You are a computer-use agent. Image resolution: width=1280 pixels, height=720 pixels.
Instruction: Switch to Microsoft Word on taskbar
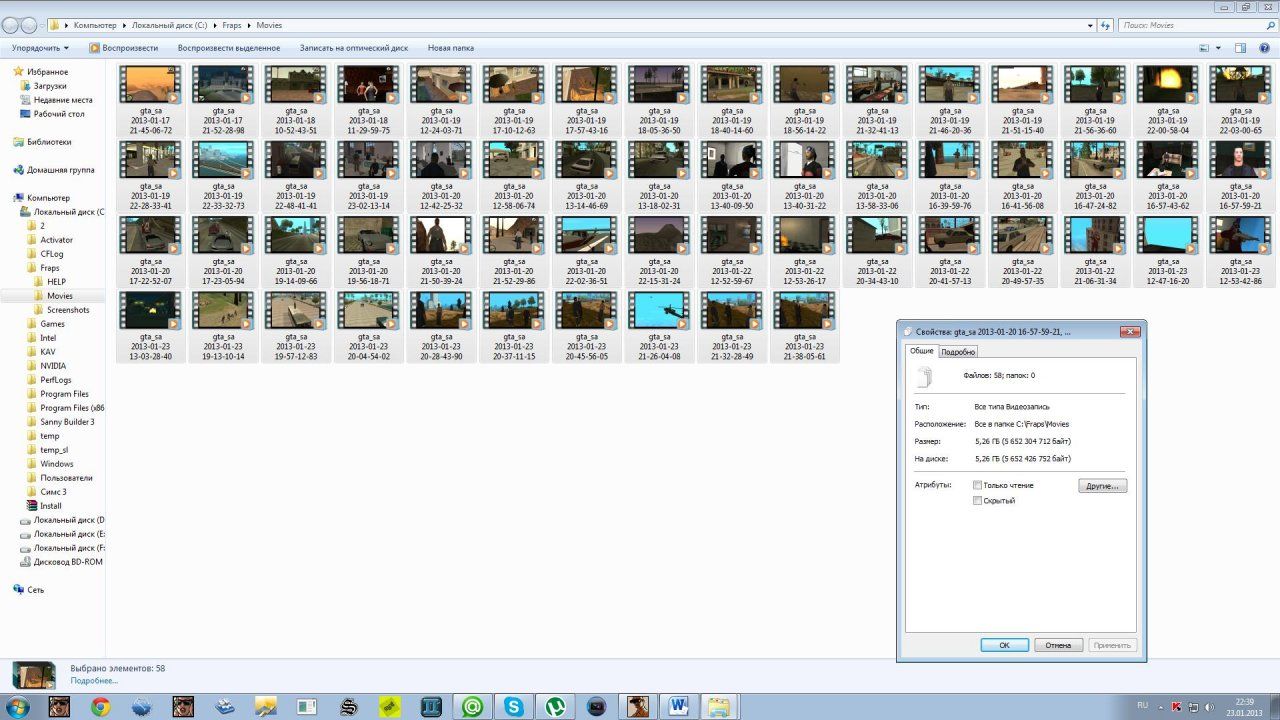coord(680,707)
